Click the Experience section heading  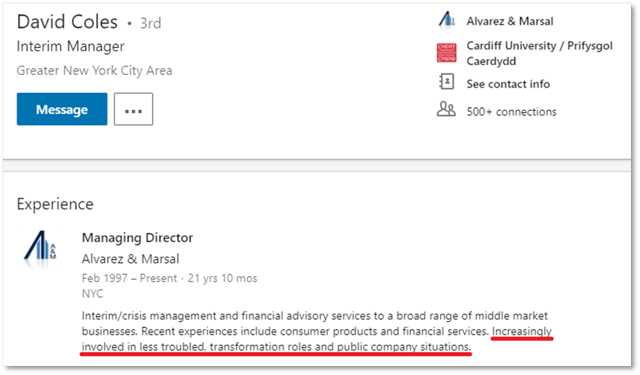click(x=55, y=204)
